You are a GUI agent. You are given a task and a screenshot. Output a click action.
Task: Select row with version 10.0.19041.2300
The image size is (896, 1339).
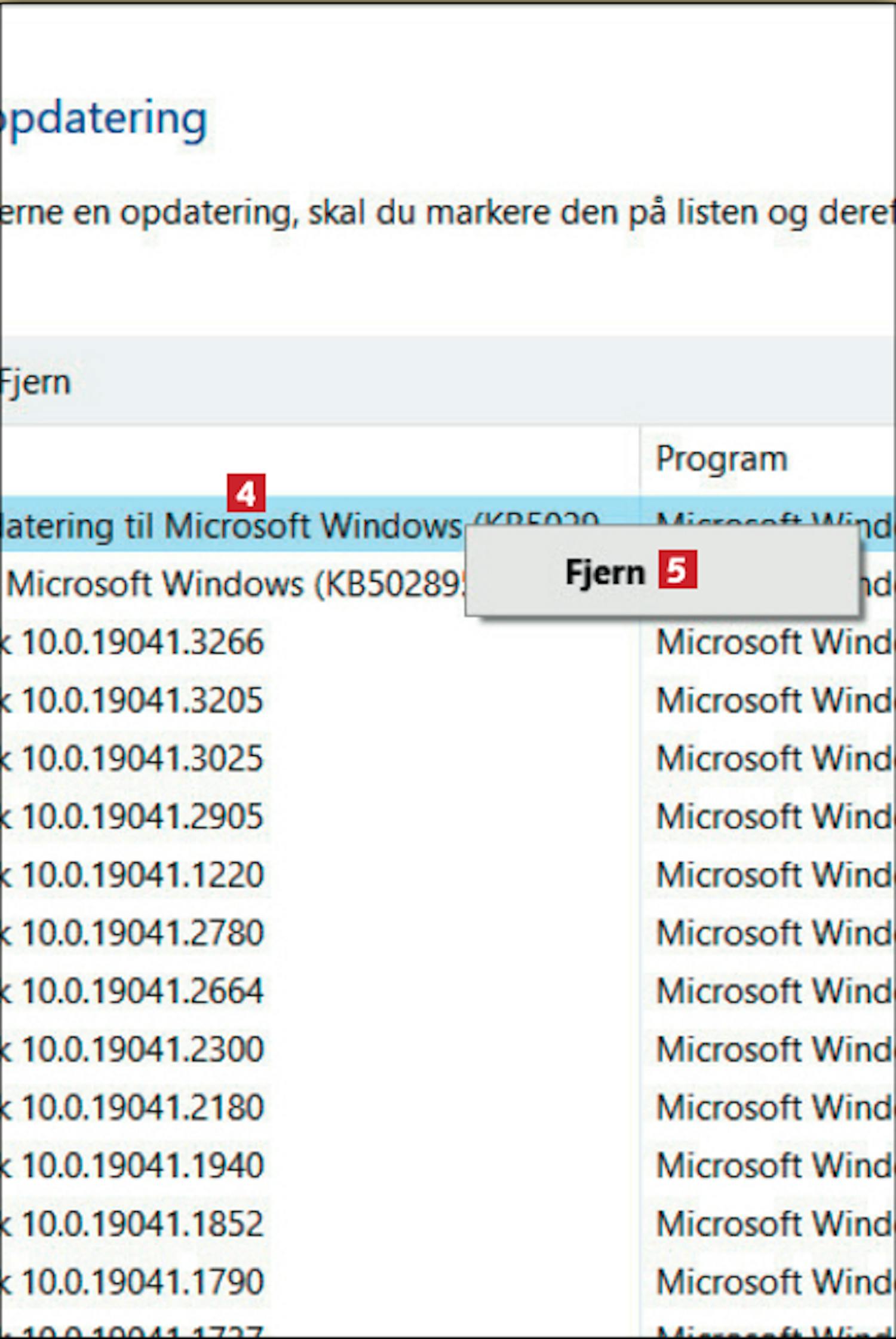tap(448, 1049)
